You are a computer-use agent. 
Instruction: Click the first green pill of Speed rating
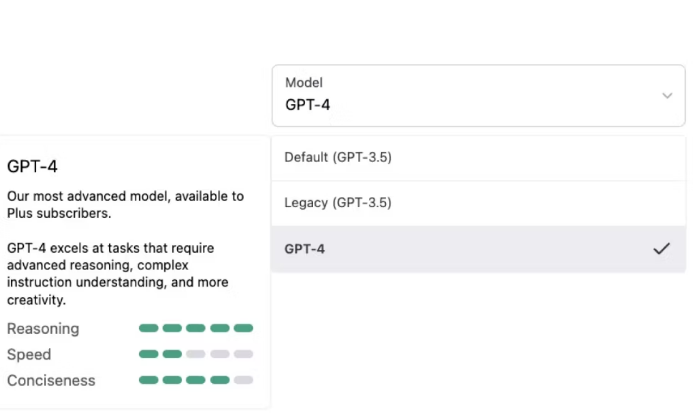(148, 354)
